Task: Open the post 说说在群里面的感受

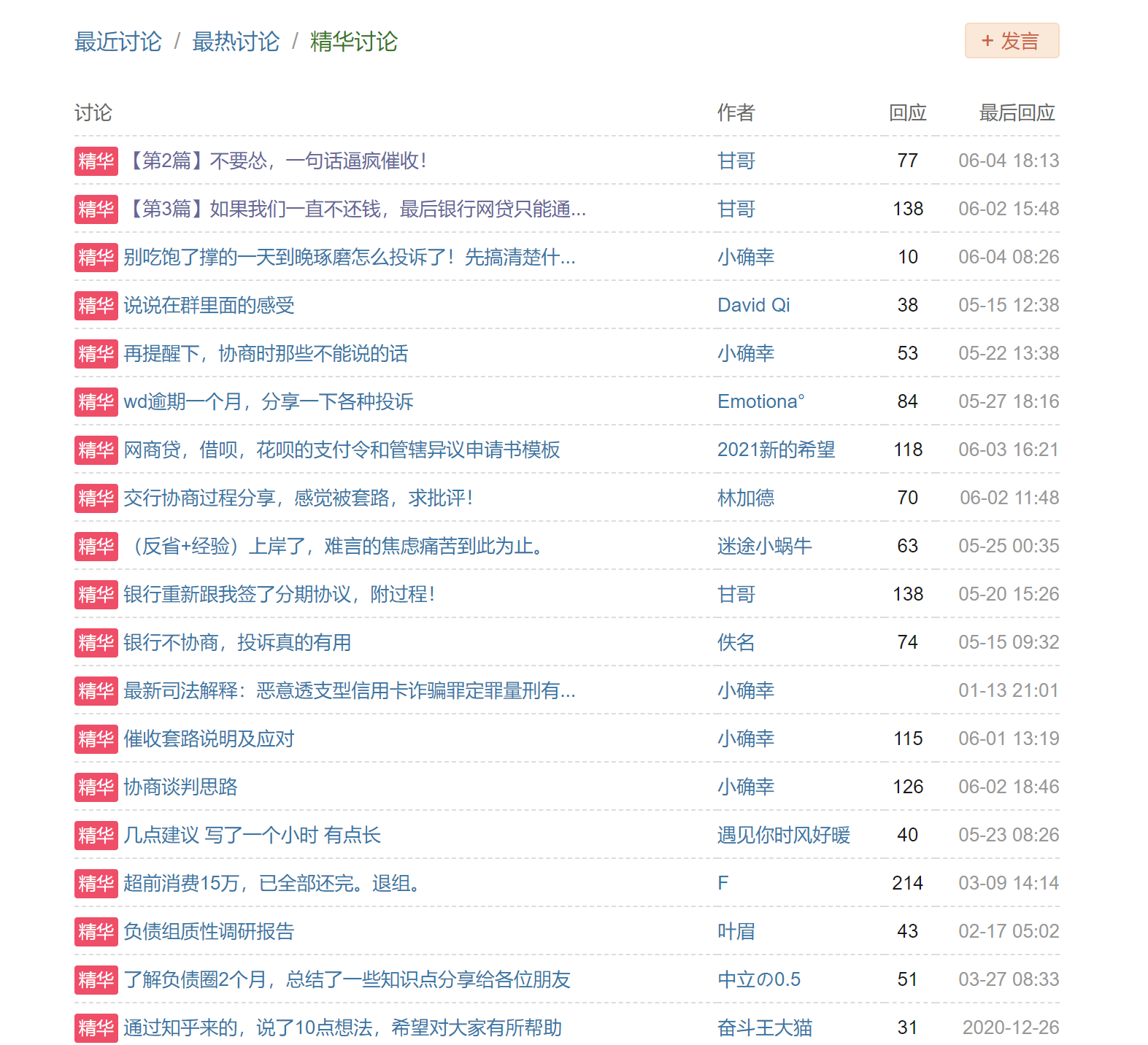Action: point(209,305)
